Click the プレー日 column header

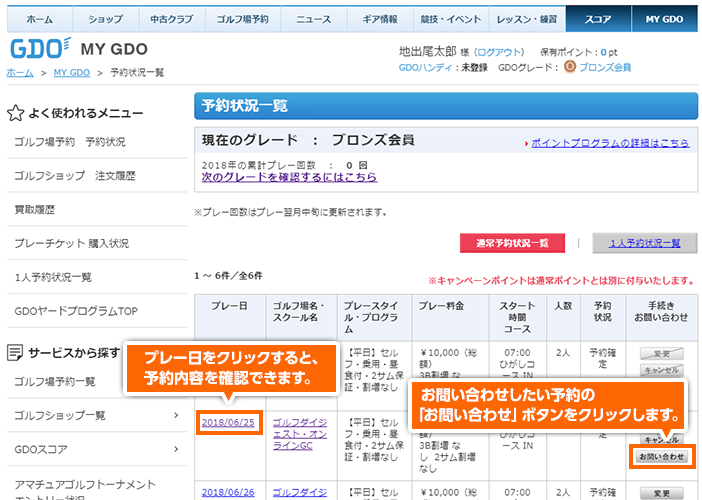pos(230,317)
